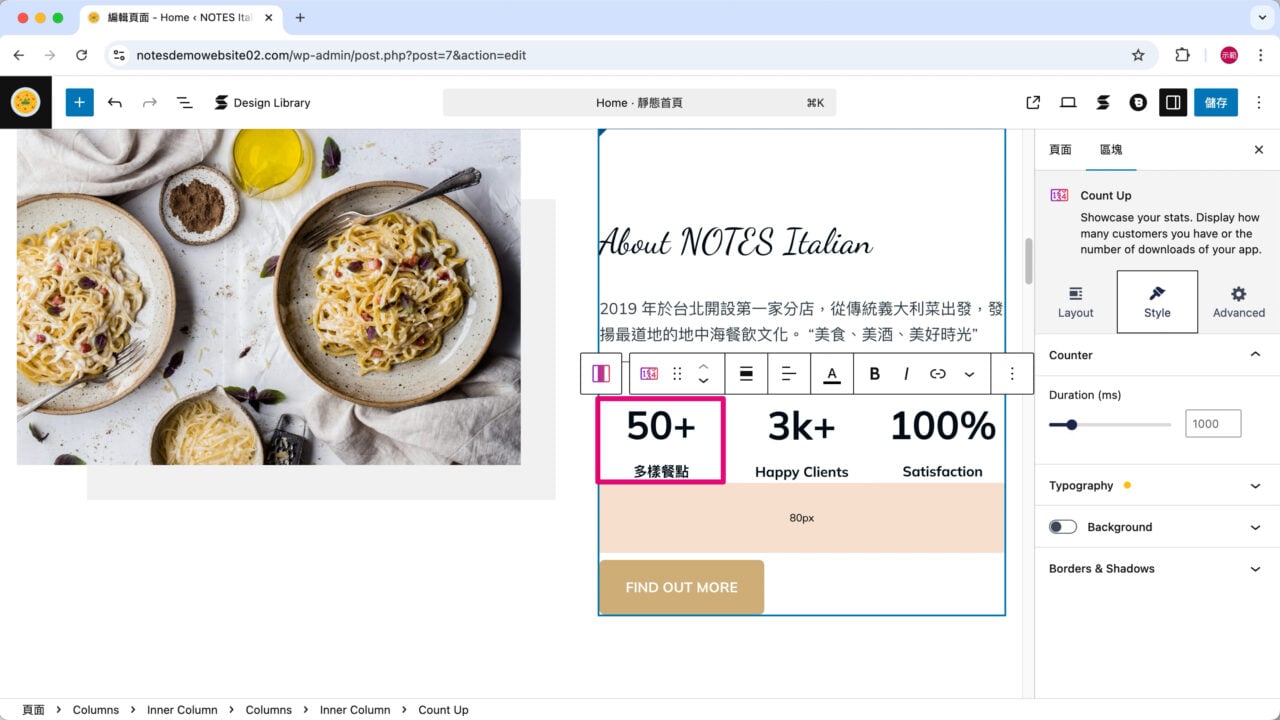Adjust the Duration slider handle
1280x720 pixels.
[1071, 424]
